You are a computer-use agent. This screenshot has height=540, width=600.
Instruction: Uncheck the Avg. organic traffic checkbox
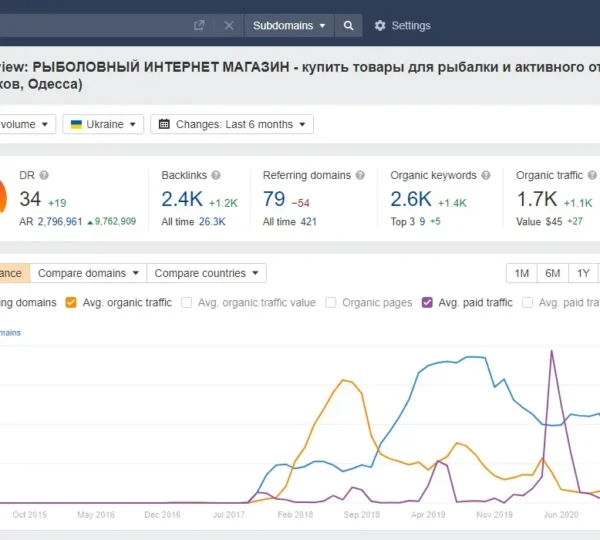pos(71,303)
